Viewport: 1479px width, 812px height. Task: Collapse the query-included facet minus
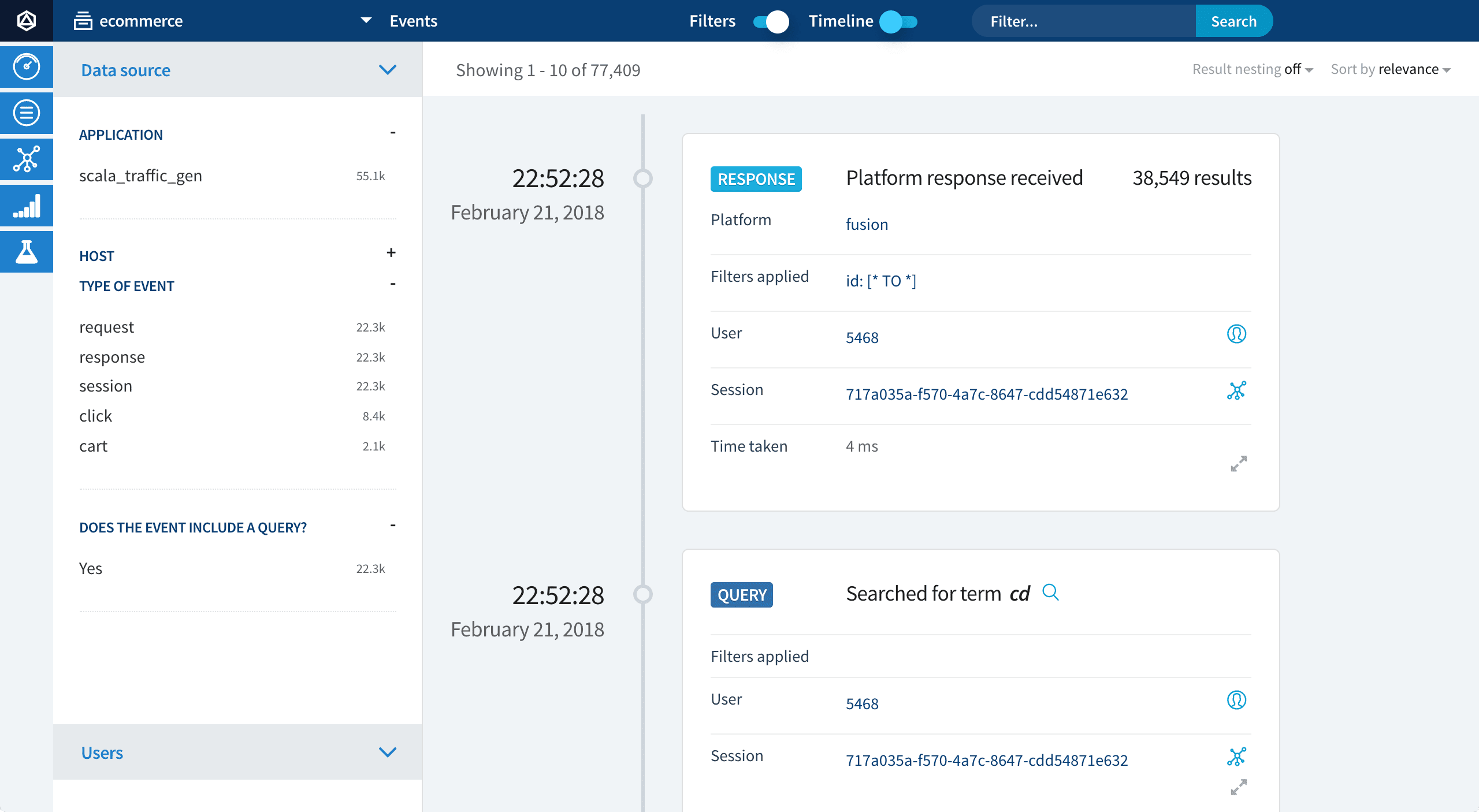point(392,525)
